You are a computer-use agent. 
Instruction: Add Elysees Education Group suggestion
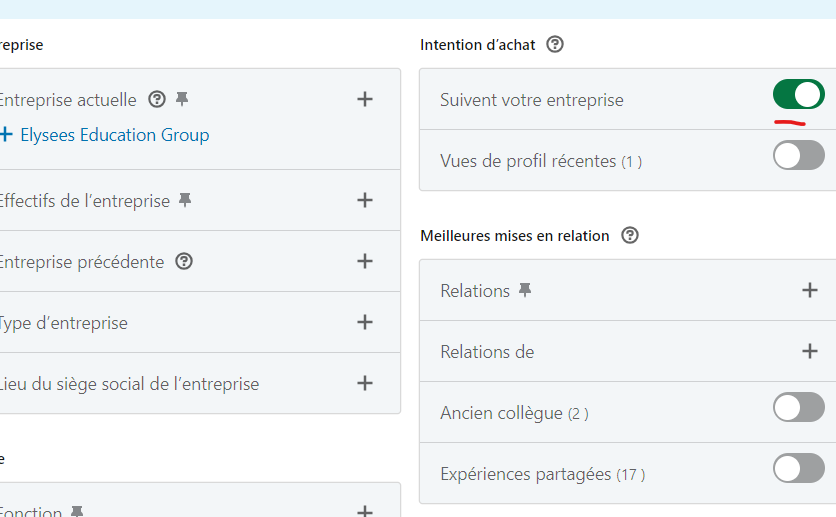pyautogui.click(x=105, y=134)
